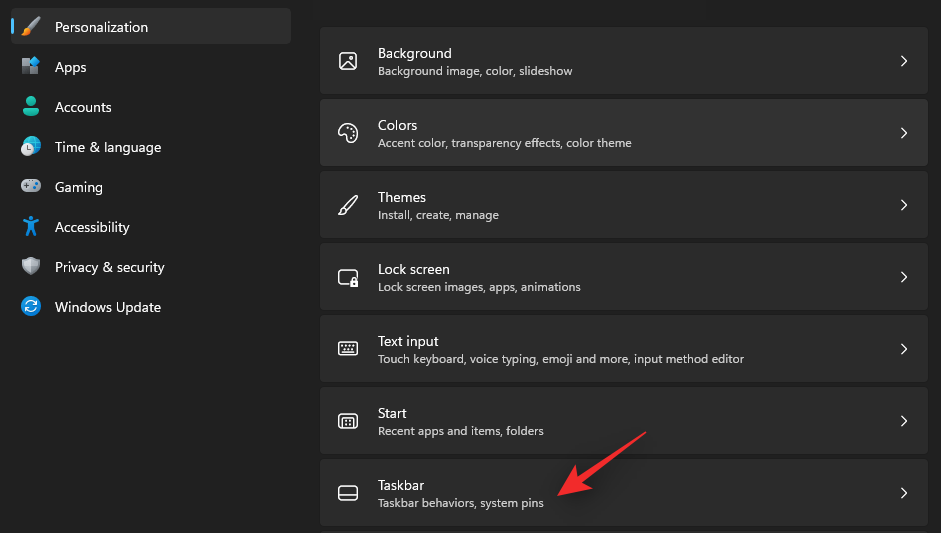Open Colors using the right arrow chevron

[903, 133]
